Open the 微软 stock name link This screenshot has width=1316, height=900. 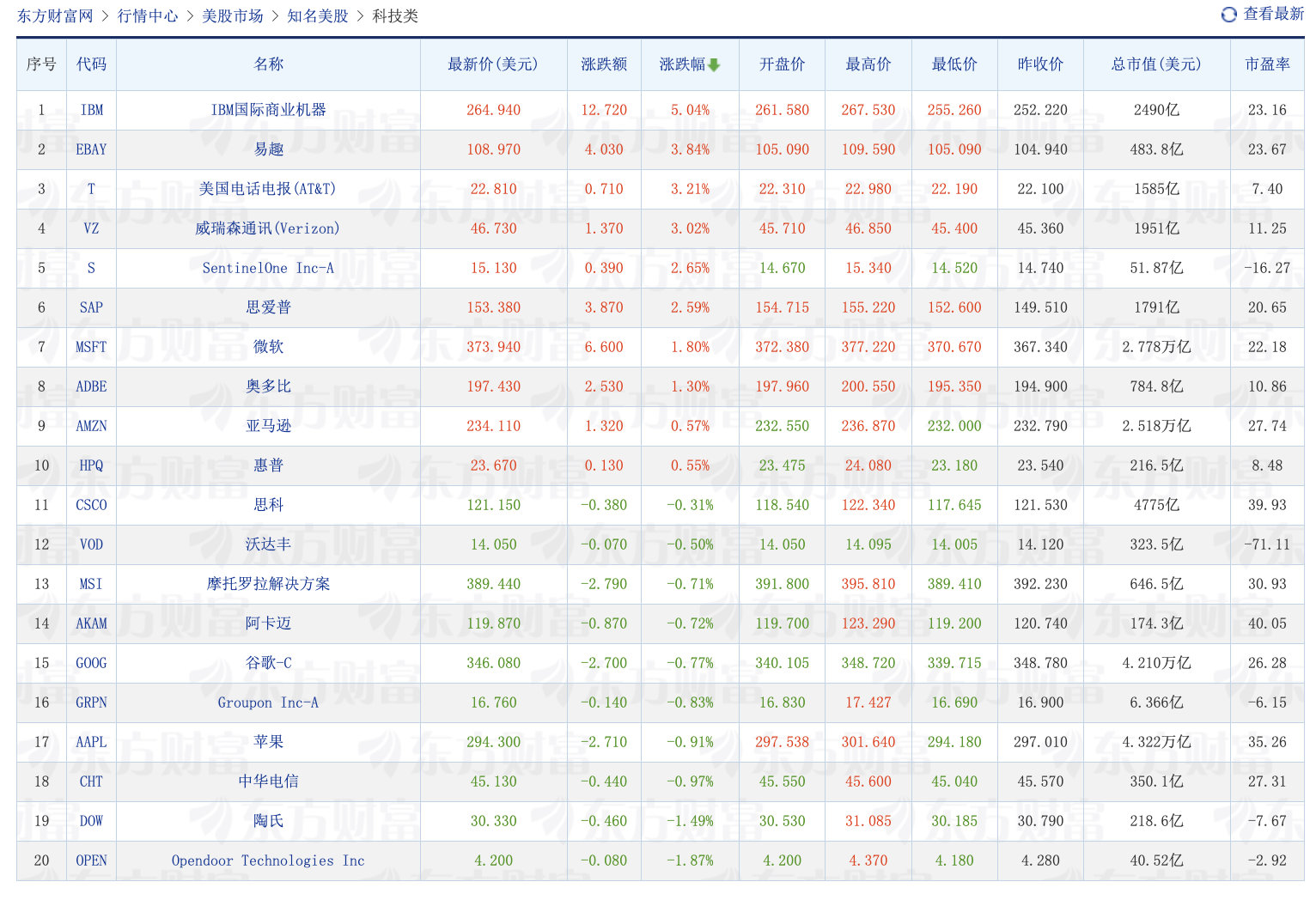269,347
